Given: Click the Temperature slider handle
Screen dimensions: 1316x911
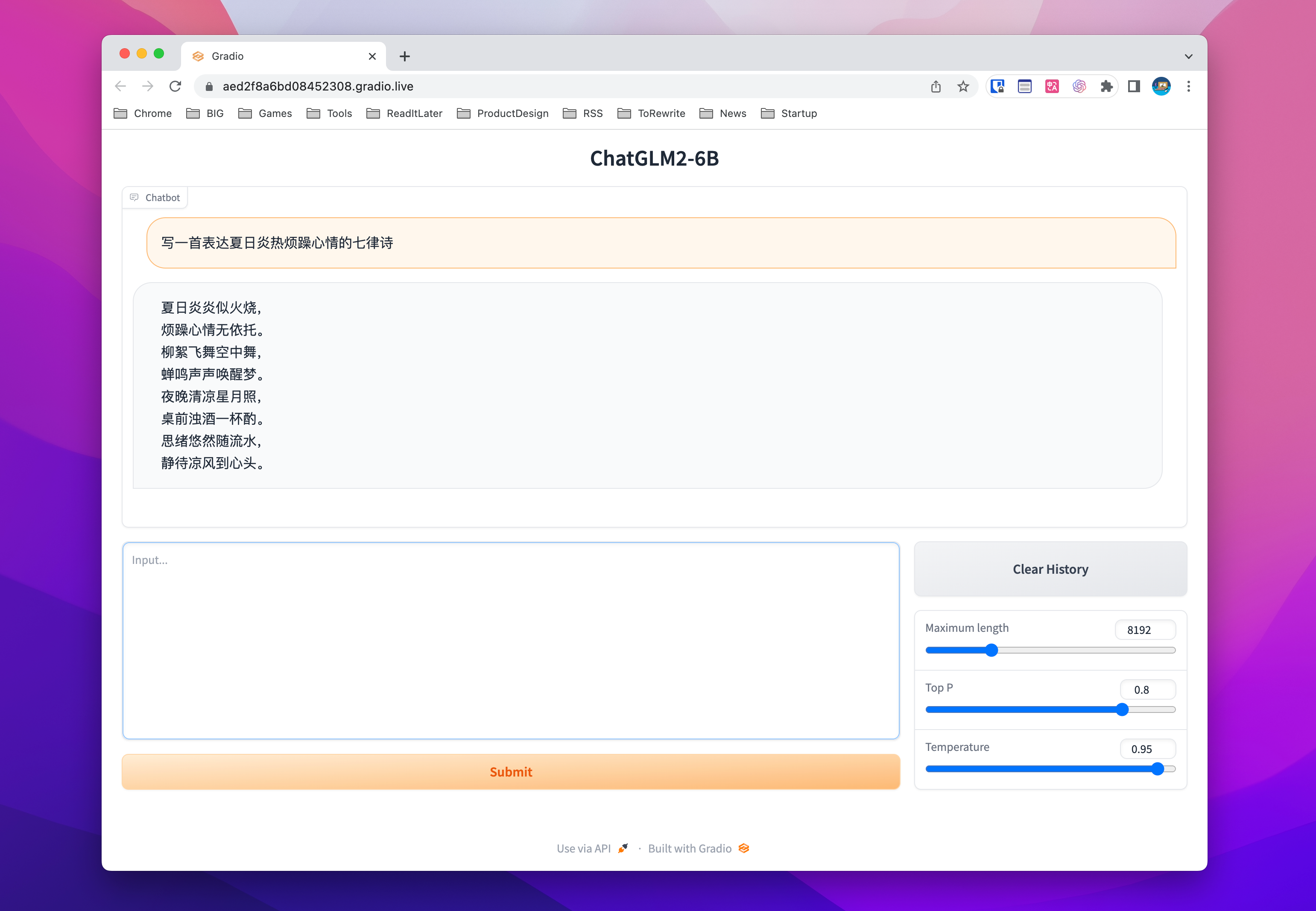Looking at the screenshot, I should (x=1157, y=769).
